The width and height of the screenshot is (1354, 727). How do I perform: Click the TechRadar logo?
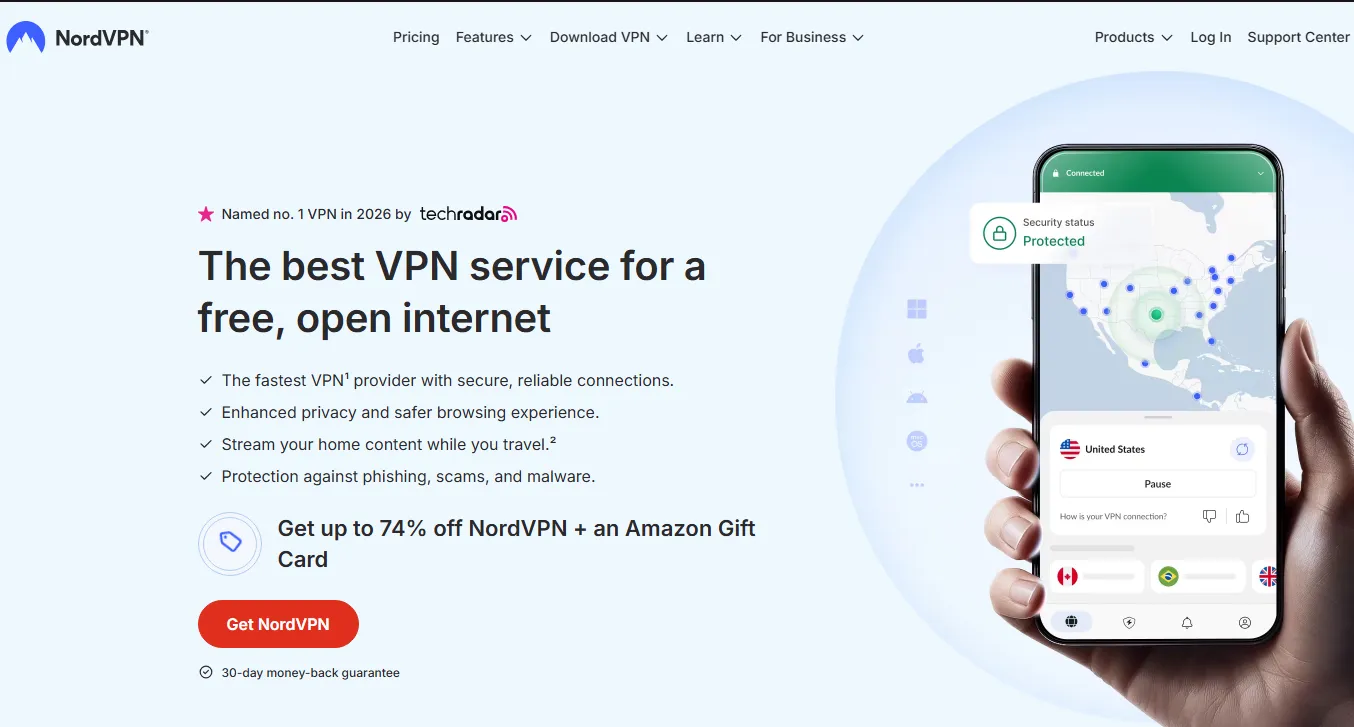(468, 214)
